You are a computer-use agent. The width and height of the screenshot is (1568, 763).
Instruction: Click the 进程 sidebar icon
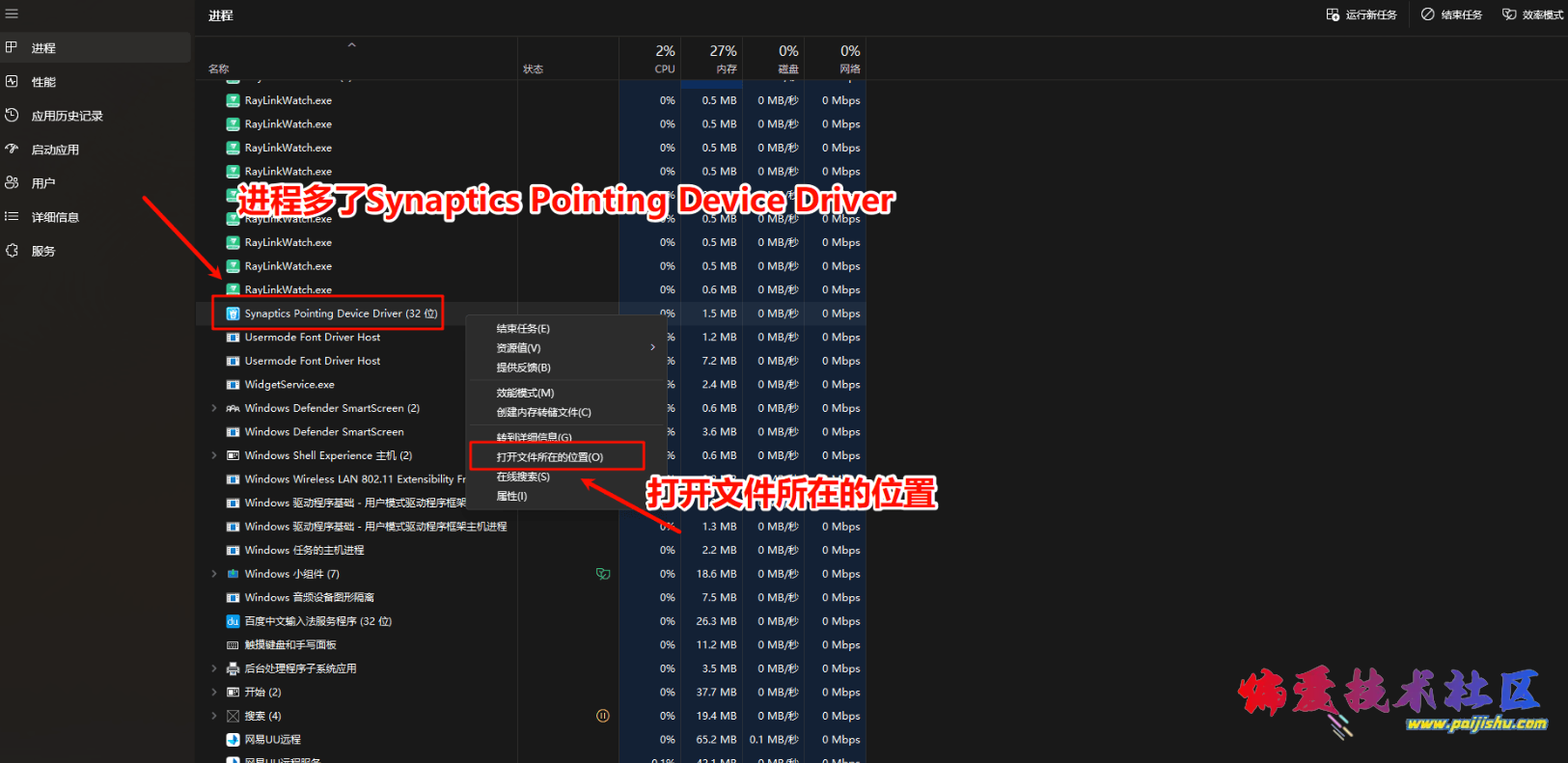click(12, 47)
